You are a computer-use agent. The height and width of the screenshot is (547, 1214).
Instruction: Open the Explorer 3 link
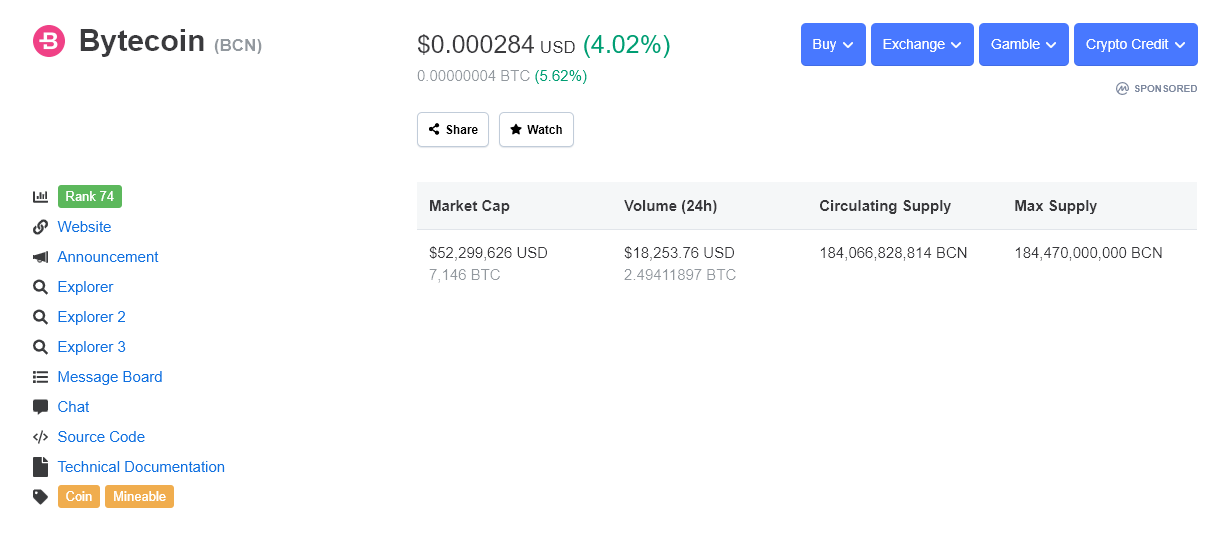92,347
